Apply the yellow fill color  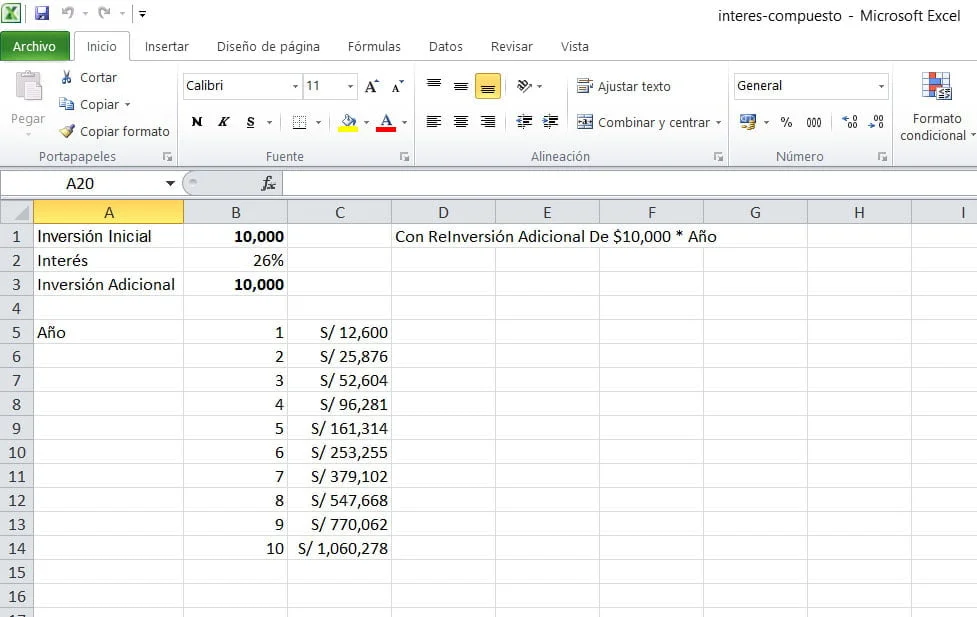click(x=348, y=122)
